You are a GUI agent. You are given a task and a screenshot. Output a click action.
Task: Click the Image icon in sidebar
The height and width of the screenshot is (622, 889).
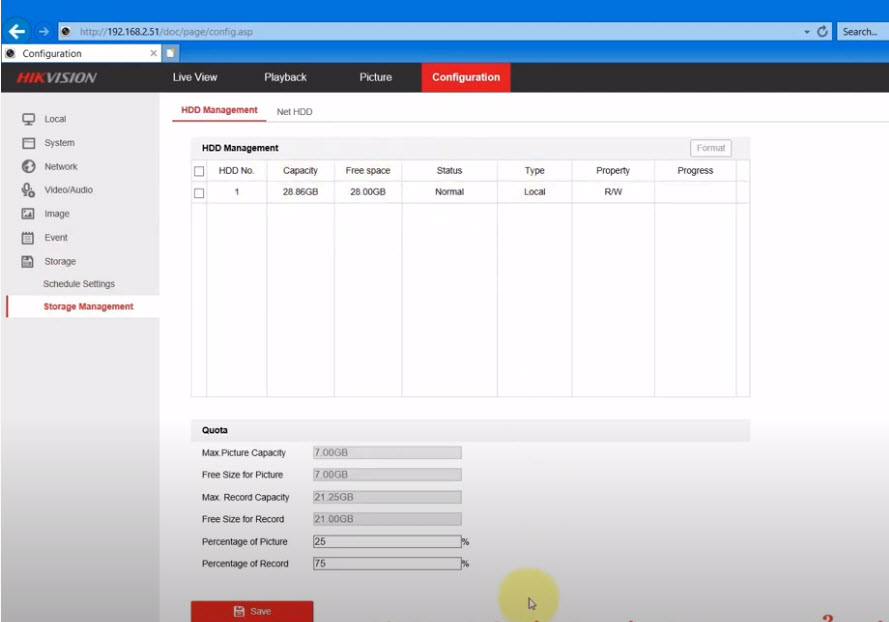click(29, 214)
